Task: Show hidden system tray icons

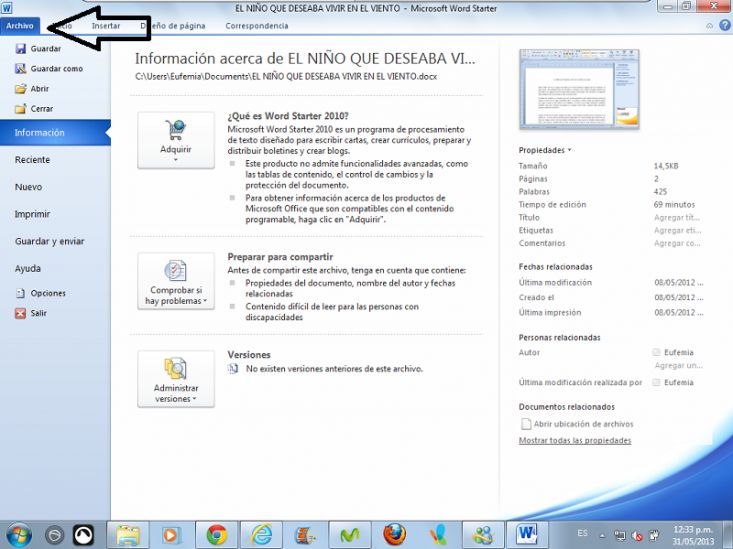Action: click(x=603, y=536)
